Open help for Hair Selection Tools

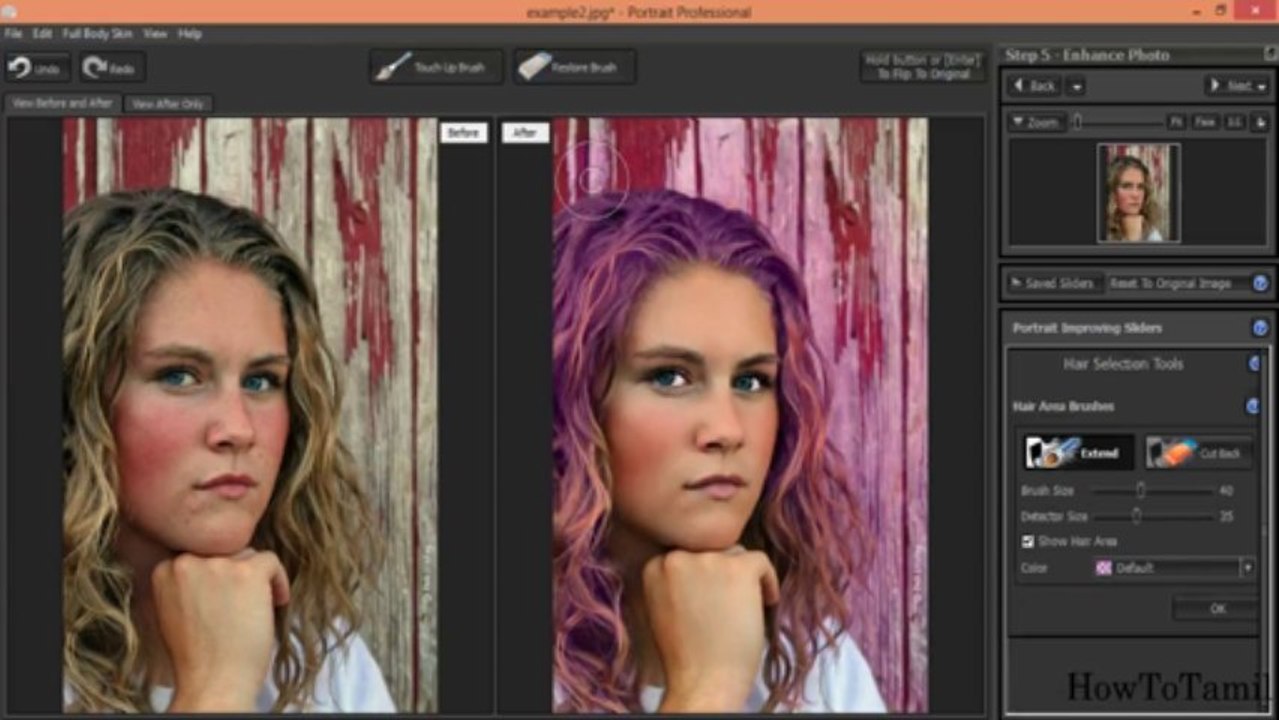click(1255, 364)
